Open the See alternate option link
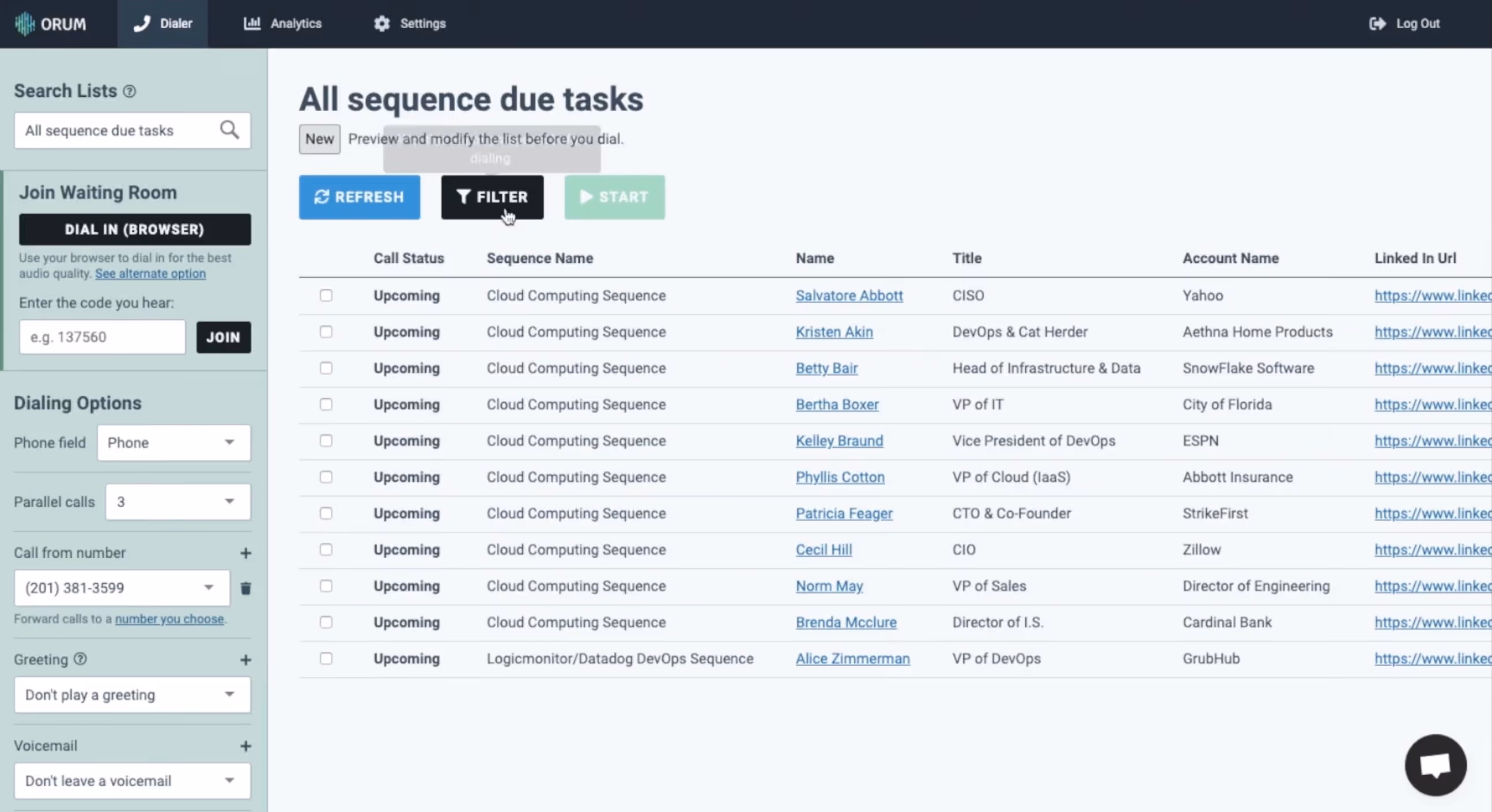This screenshot has width=1492, height=812. click(150, 273)
